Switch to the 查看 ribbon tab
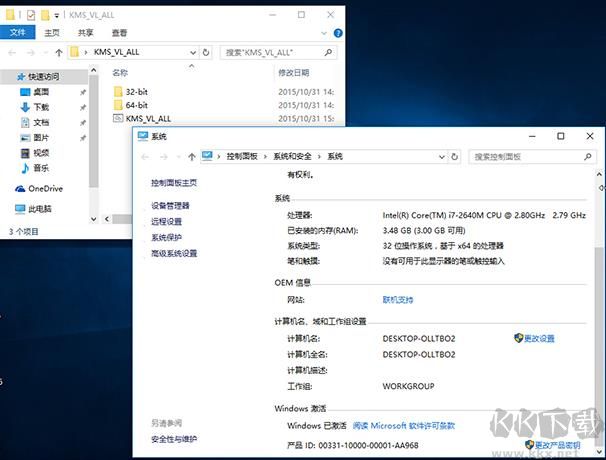Viewport: 606px width, 460px height. [x=119, y=33]
